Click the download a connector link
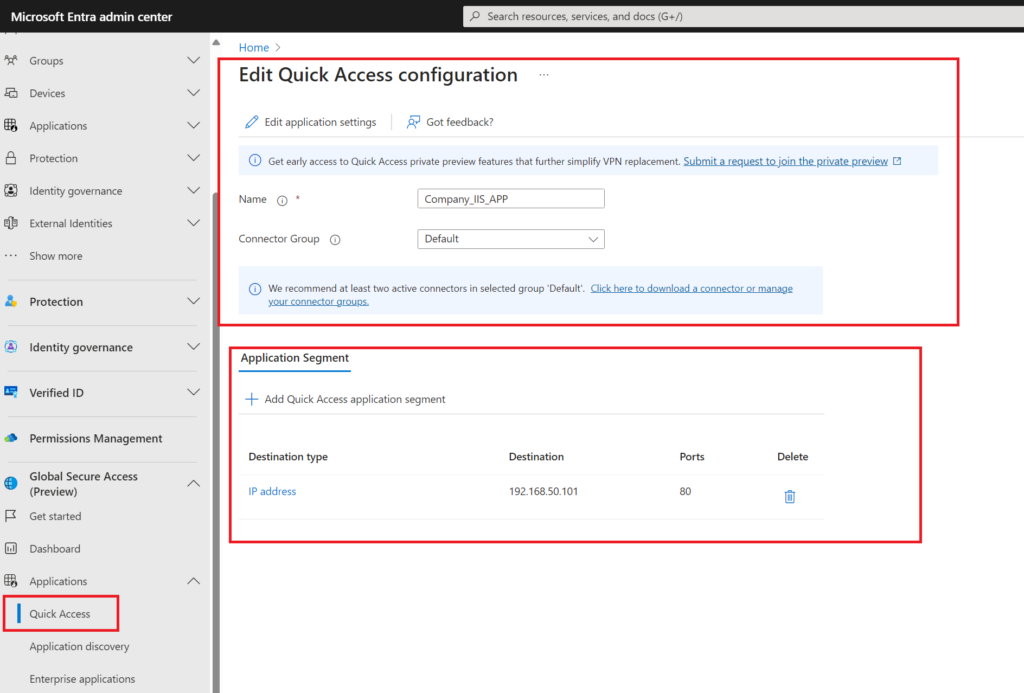 point(692,288)
